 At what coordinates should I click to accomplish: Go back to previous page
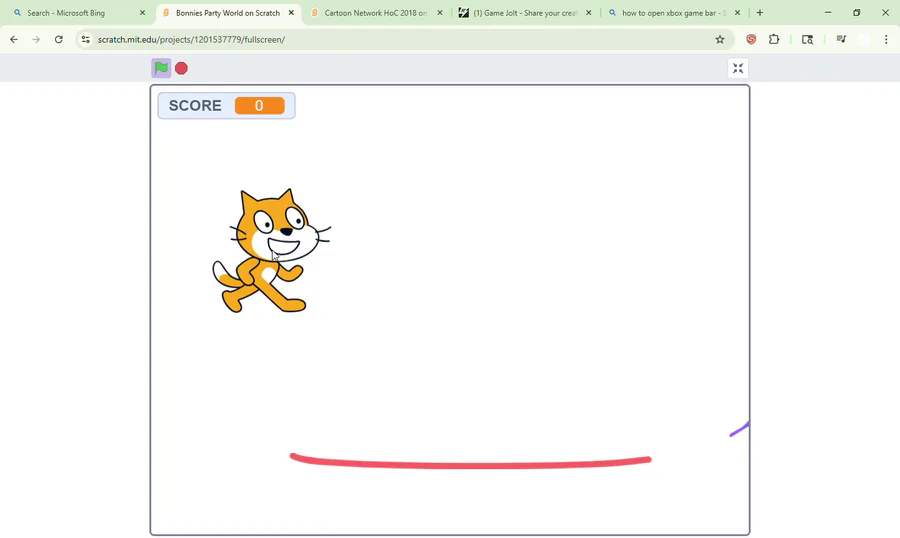(x=14, y=40)
